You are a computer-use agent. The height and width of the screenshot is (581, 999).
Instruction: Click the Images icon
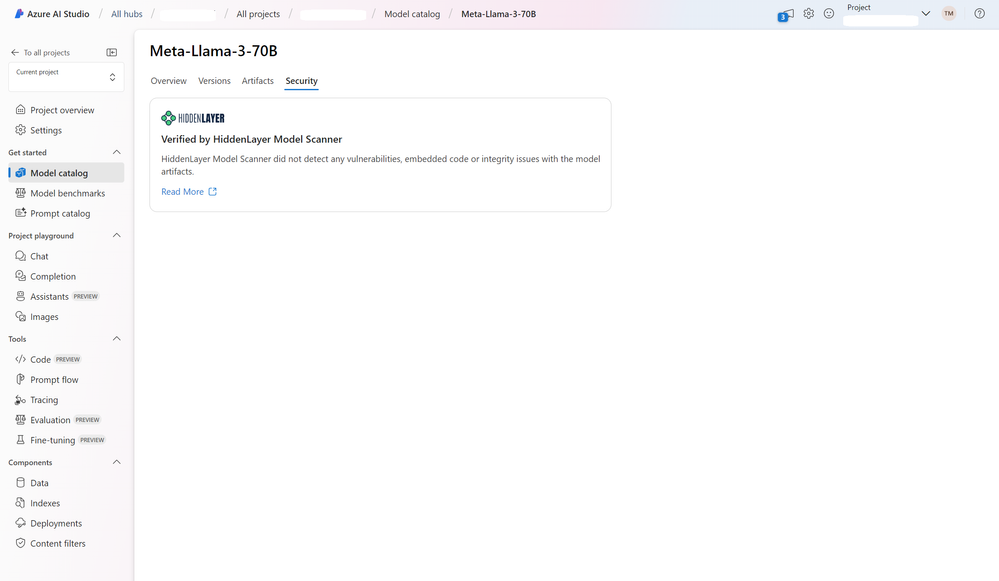click(x=20, y=317)
